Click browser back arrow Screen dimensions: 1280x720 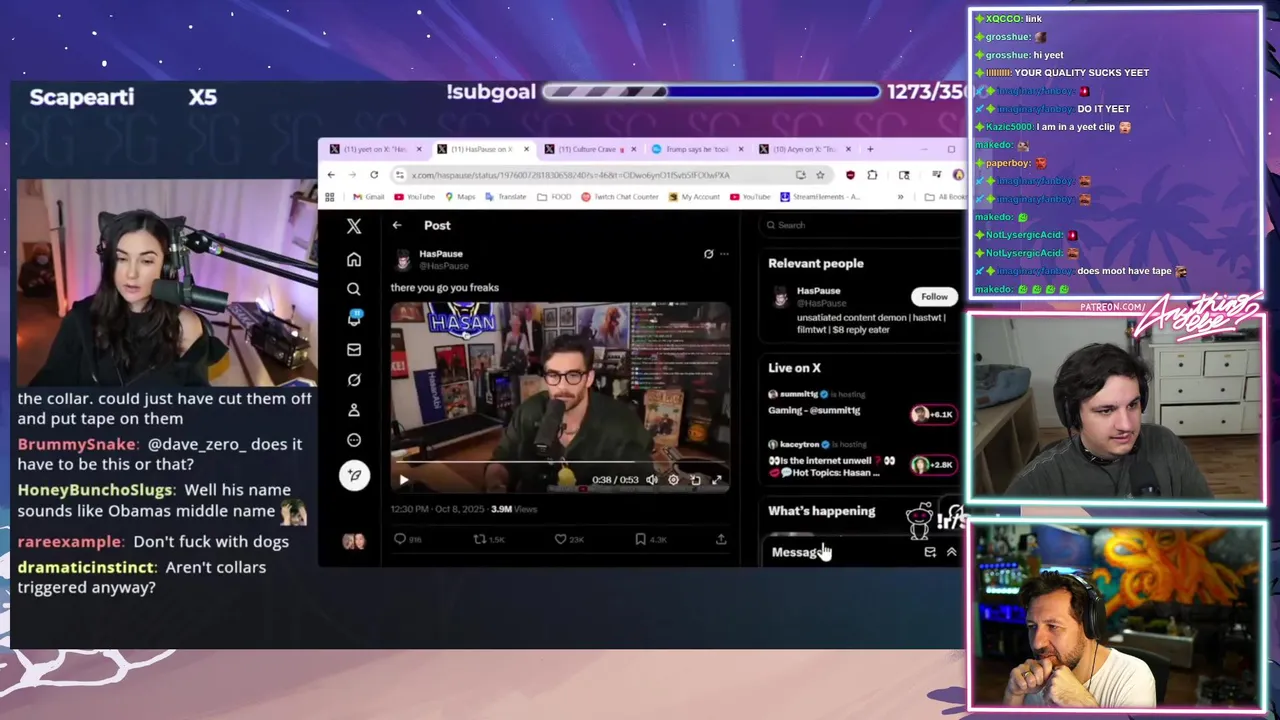pos(331,175)
